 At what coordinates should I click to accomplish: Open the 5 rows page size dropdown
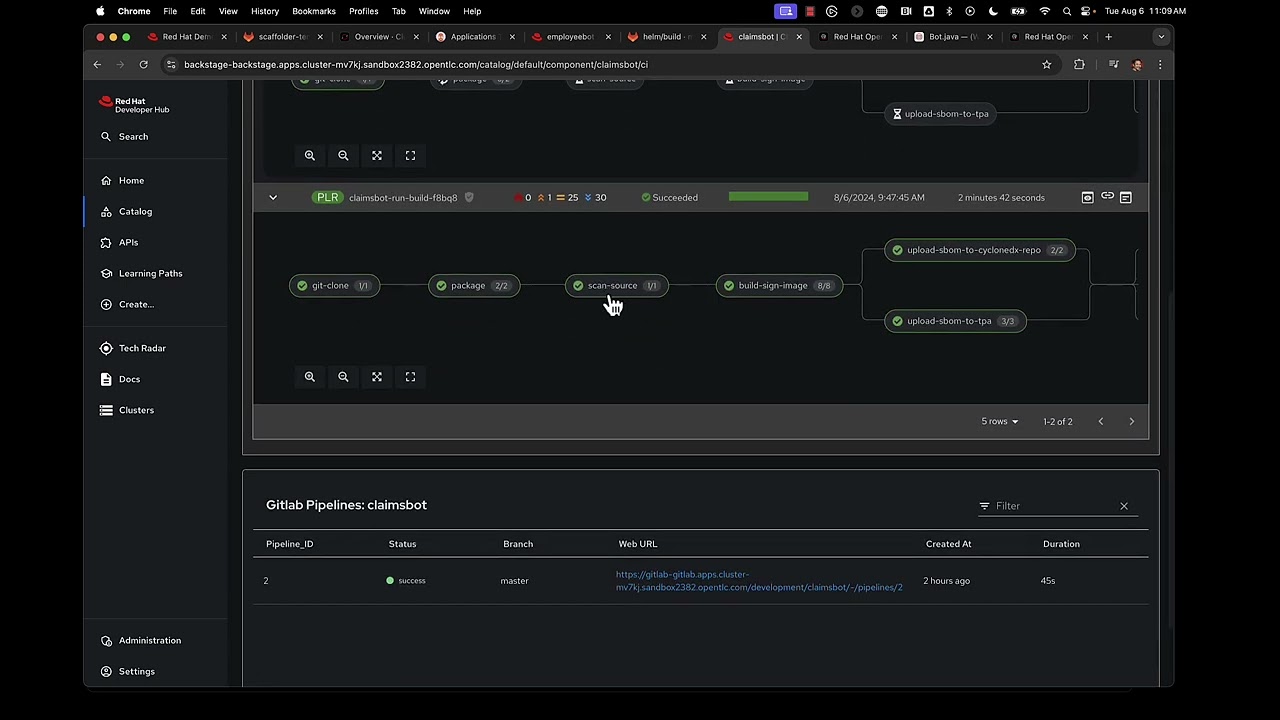click(1000, 421)
